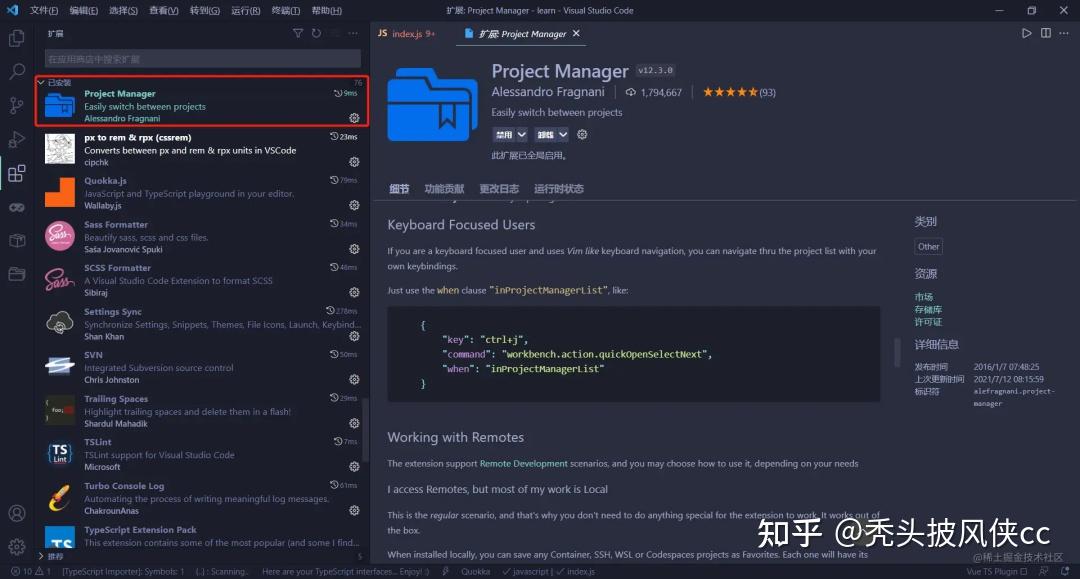Screen dimensions: 1080x579
Task: Select the Details tab in extension page
Action: coord(399,189)
